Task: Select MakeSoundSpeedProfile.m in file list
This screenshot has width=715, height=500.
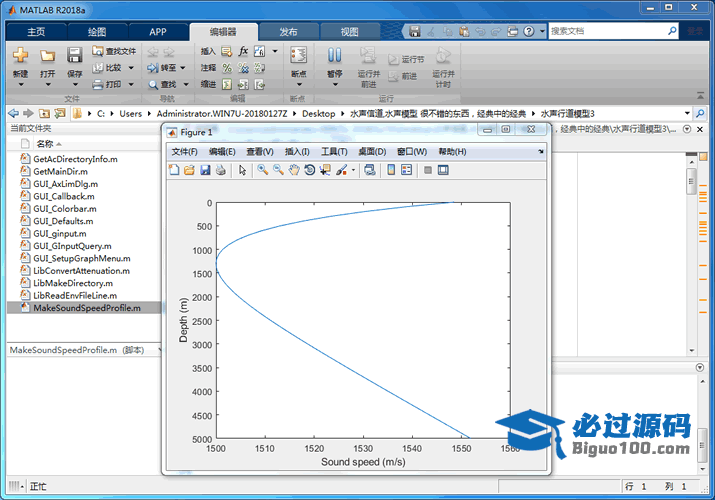Action: (x=84, y=308)
